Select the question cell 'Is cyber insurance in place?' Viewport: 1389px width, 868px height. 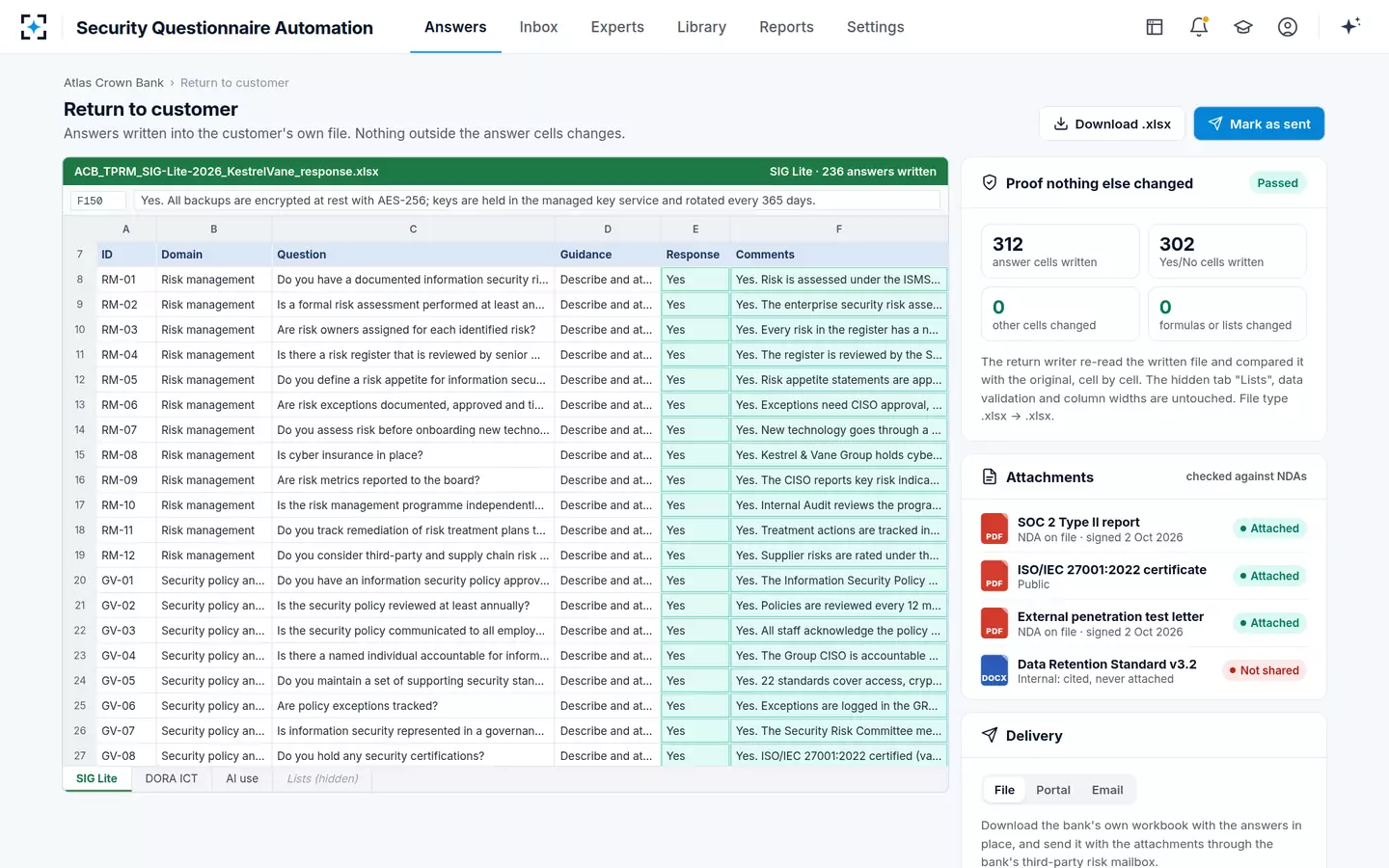click(x=413, y=455)
